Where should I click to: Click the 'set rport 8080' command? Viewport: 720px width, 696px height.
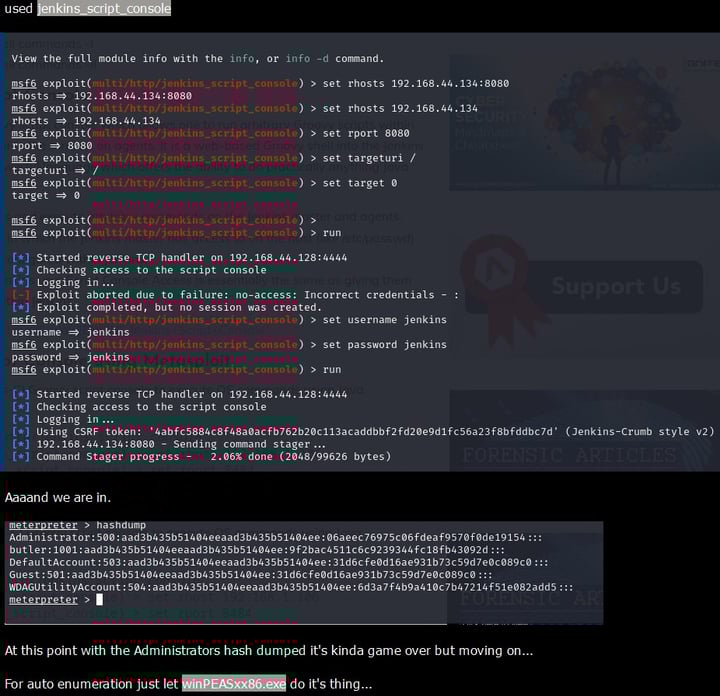click(x=366, y=133)
